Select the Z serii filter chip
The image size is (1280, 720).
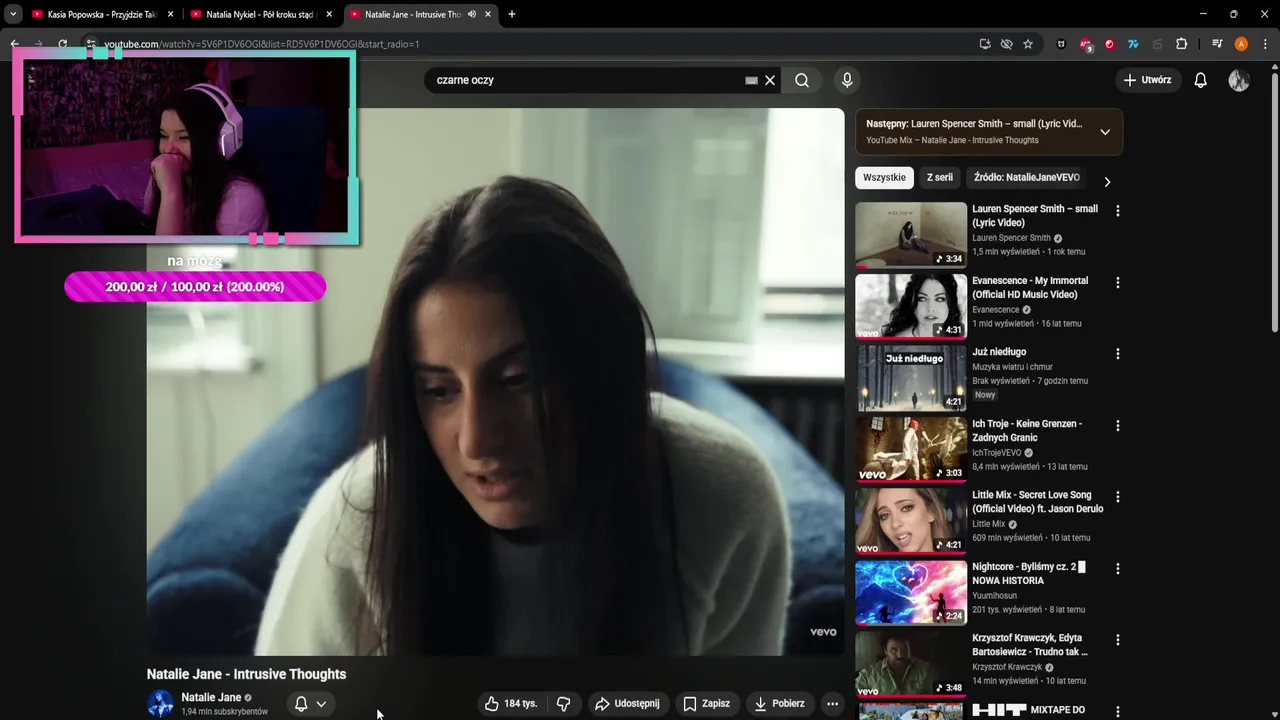pos(940,177)
